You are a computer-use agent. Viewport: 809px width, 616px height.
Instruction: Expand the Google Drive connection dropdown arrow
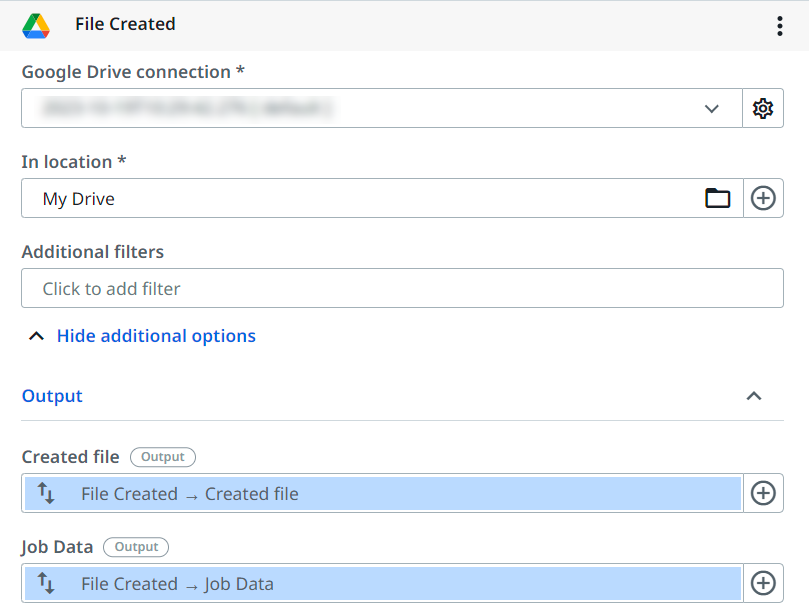point(712,108)
